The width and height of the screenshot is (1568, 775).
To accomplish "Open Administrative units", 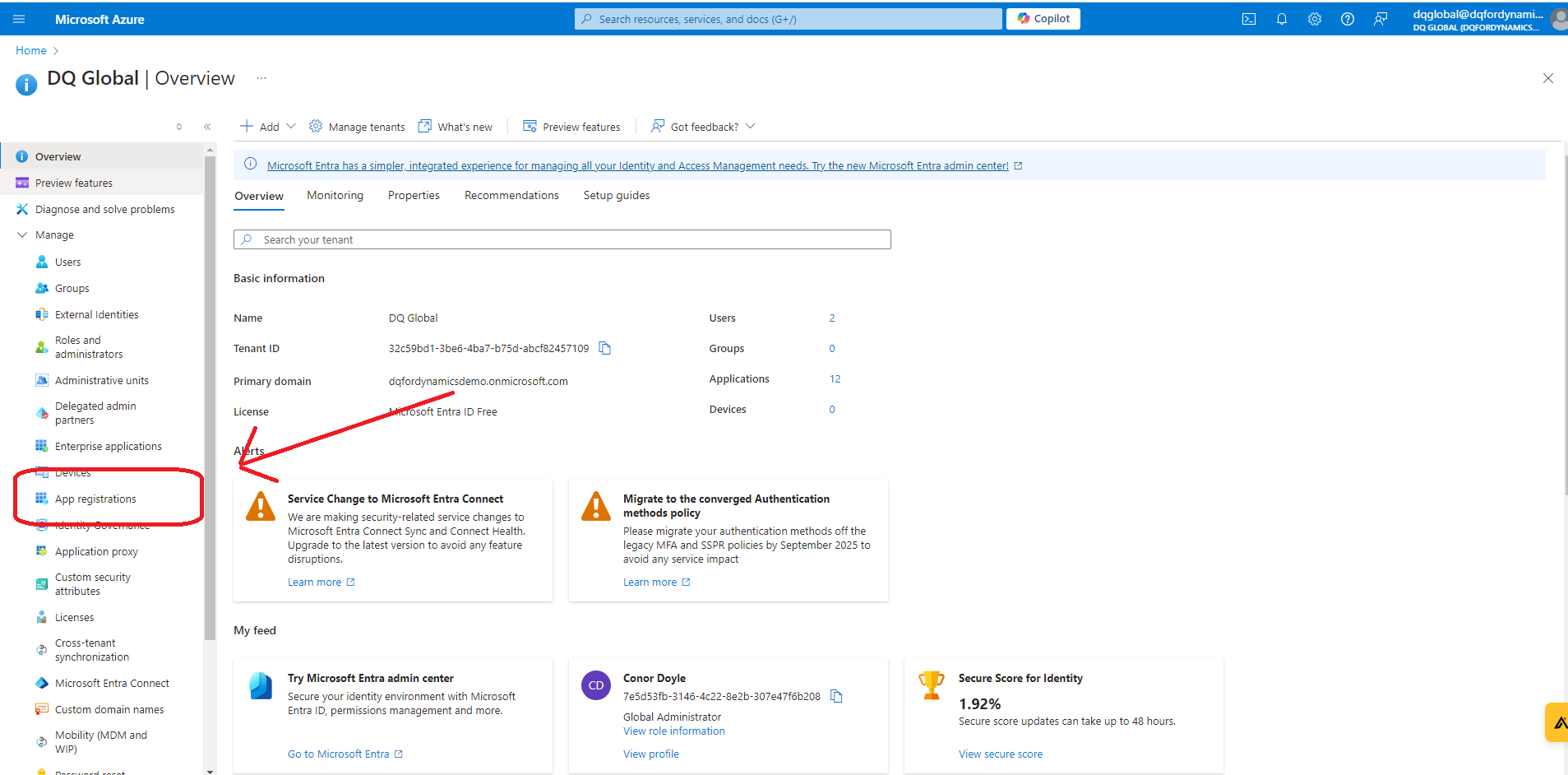I will pos(102,380).
